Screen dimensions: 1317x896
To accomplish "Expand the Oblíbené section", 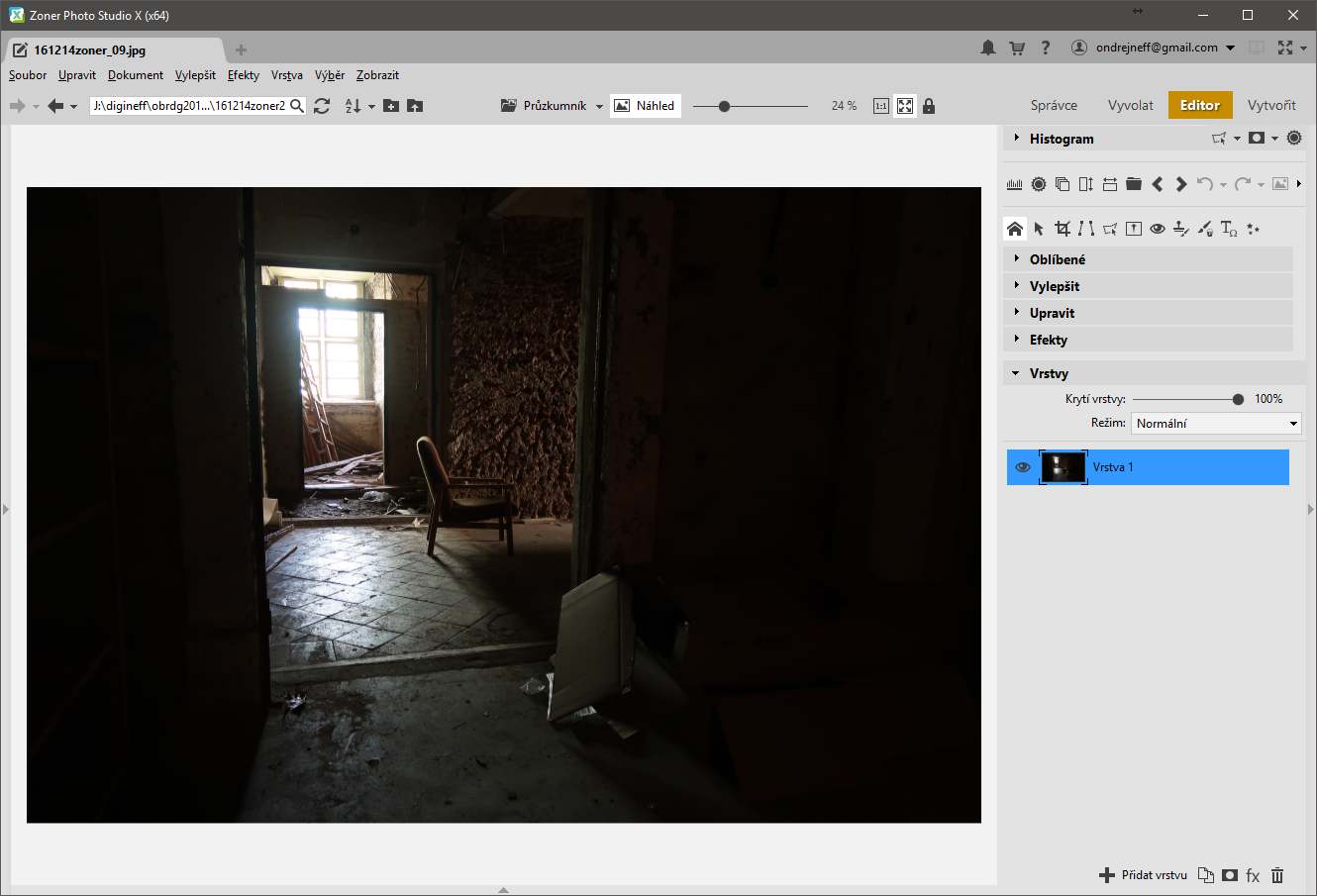I will [1149, 259].
